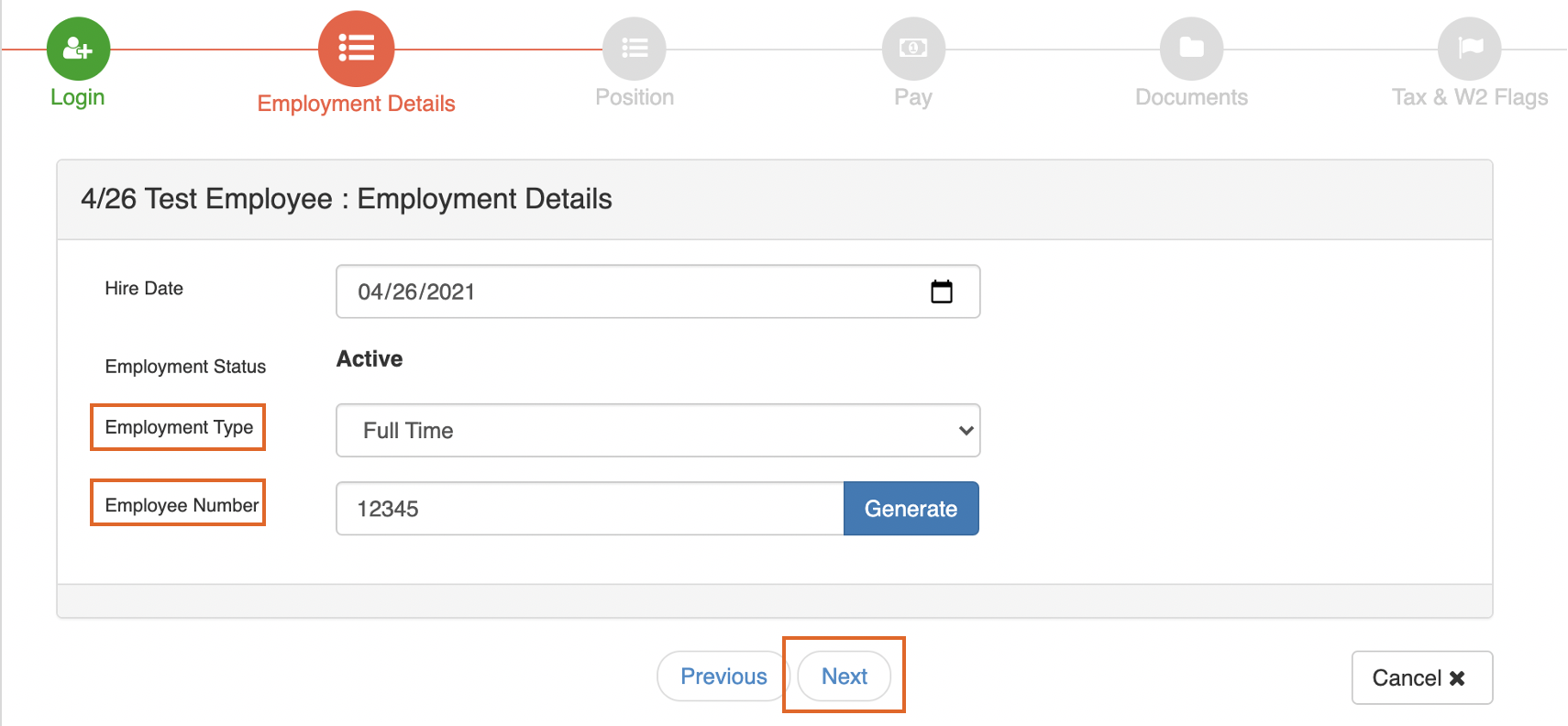Open the Documents step icon
1568x726 pixels.
pos(1191,48)
